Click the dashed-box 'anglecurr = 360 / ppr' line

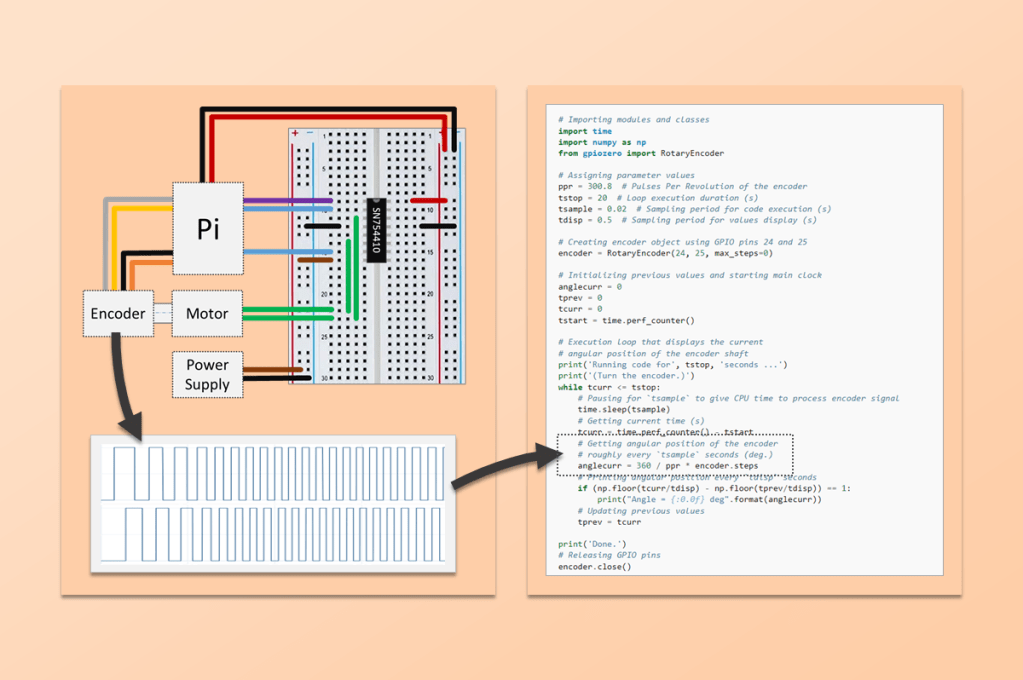click(667, 465)
